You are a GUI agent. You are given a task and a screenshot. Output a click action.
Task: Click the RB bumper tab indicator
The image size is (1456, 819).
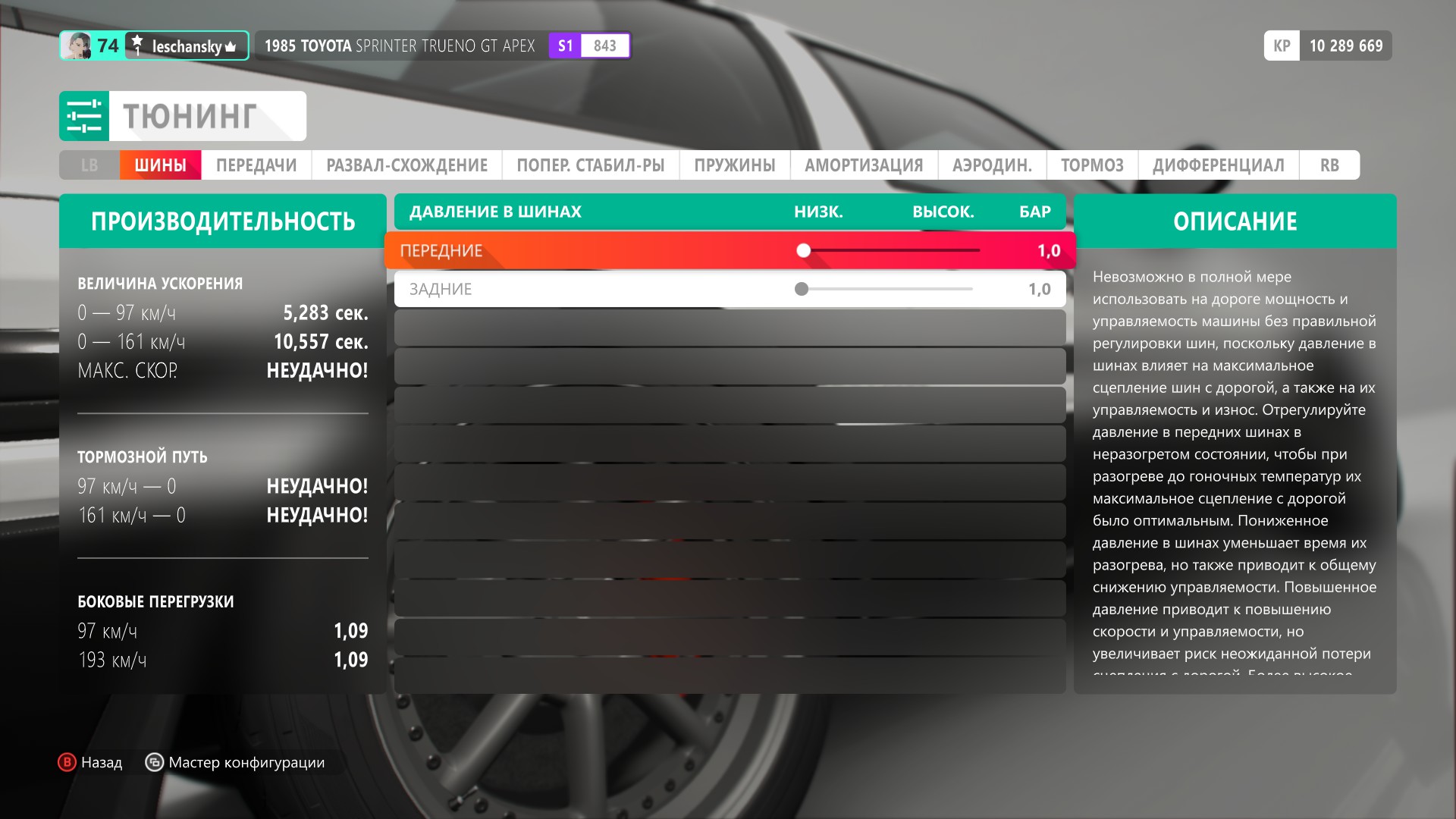tap(1329, 165)
